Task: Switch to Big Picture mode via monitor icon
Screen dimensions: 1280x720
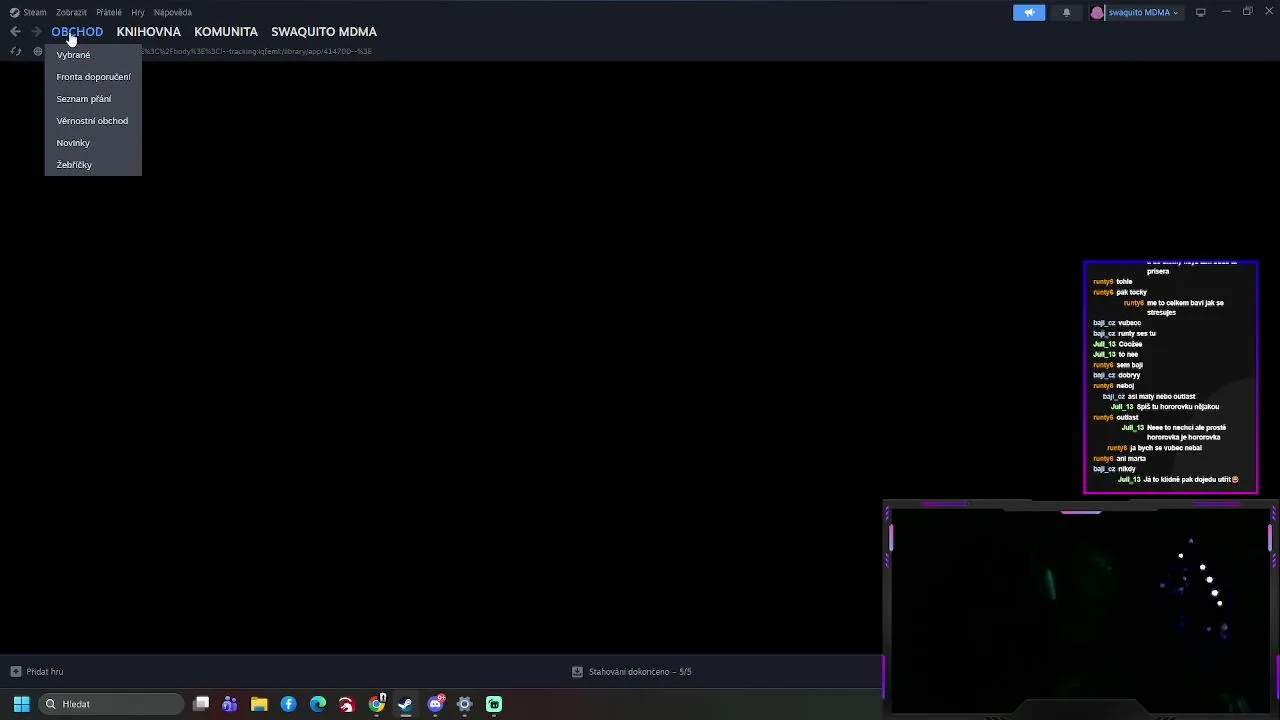Action: pos(1201,12)
